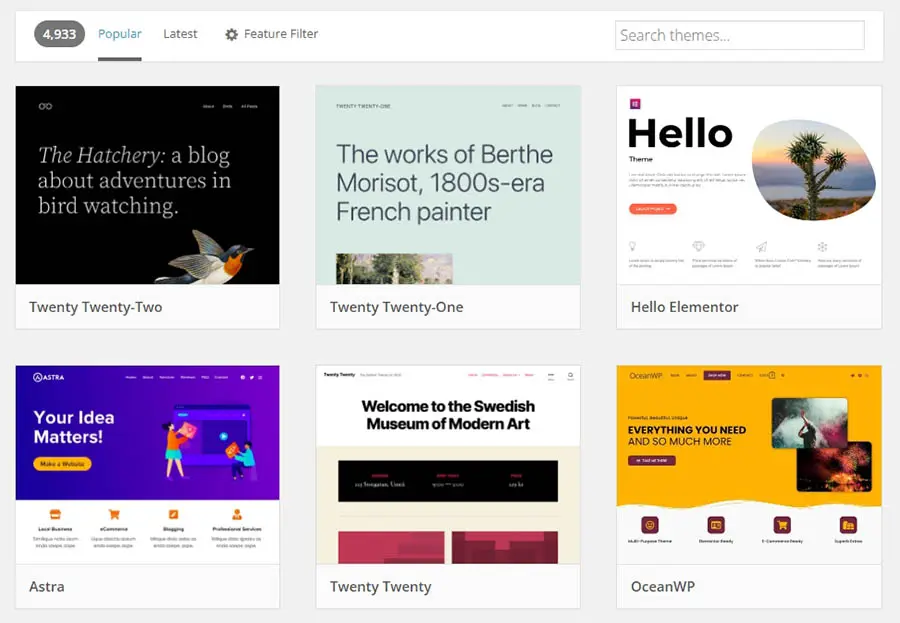The width and height of the screenshot is (900, 623).
Task: Click the Professional Services person icon in Astra
Action: pyautogui.click(x=236, y=513)
